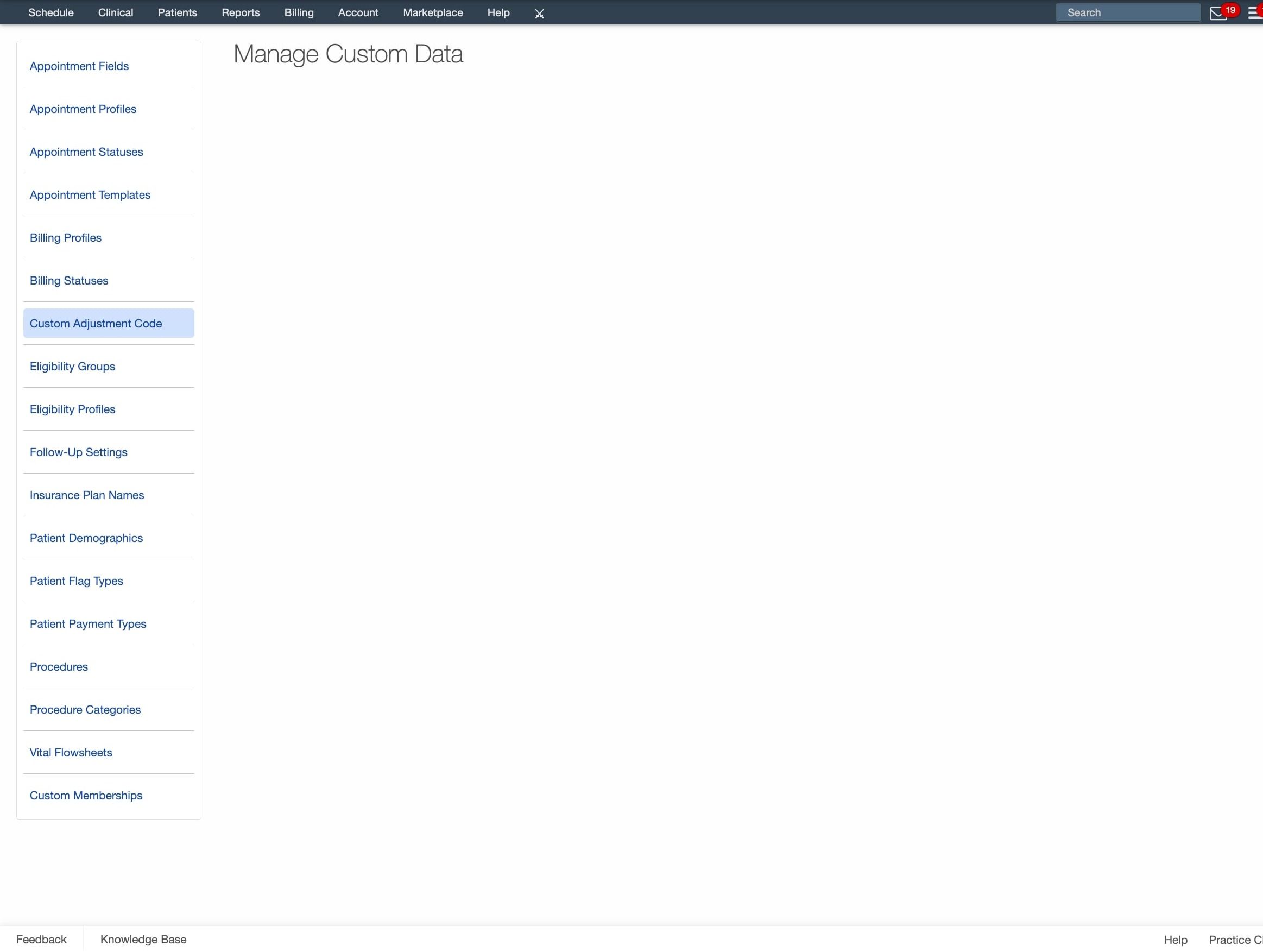Select Billing Profiles in sidebar
Screen dimensions: 1263x952
pos(109,237)
